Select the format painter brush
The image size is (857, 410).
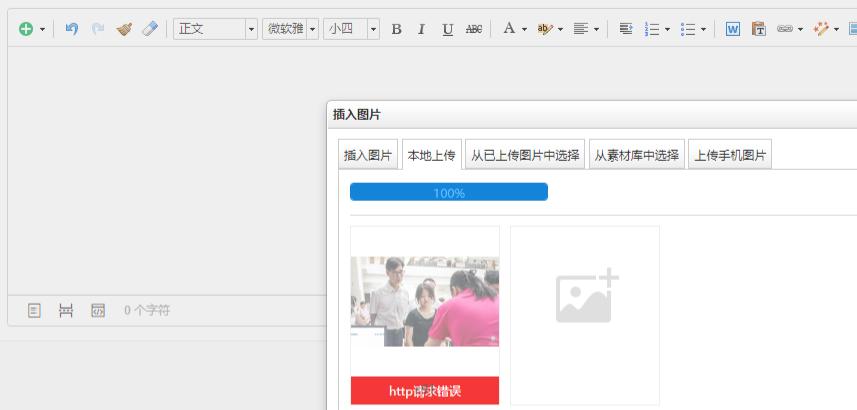(x=124, y=29)
